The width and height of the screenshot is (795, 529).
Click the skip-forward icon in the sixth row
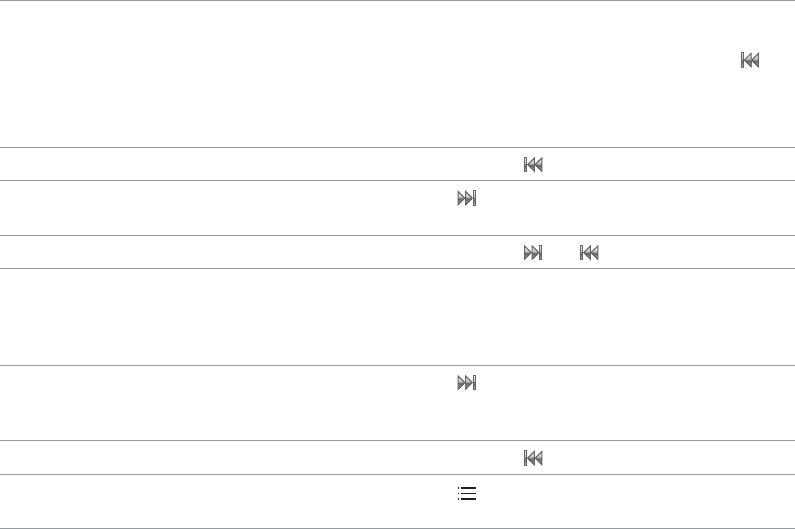pos(466,382)
